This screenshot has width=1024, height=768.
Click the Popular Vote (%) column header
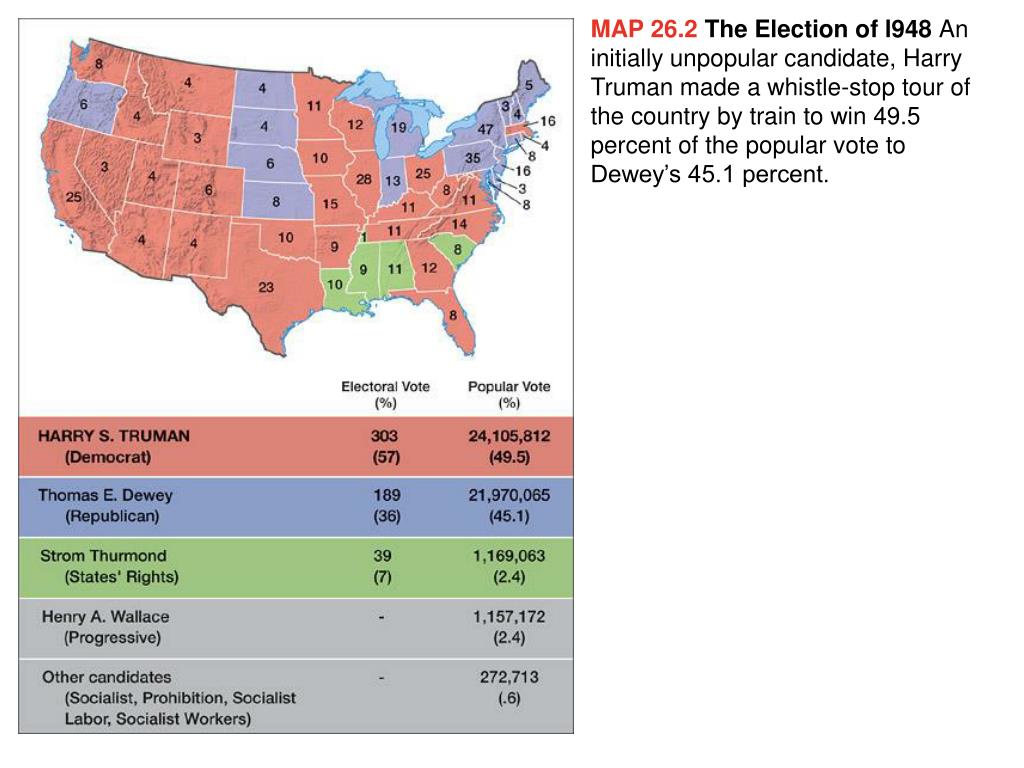coord(509,394)
